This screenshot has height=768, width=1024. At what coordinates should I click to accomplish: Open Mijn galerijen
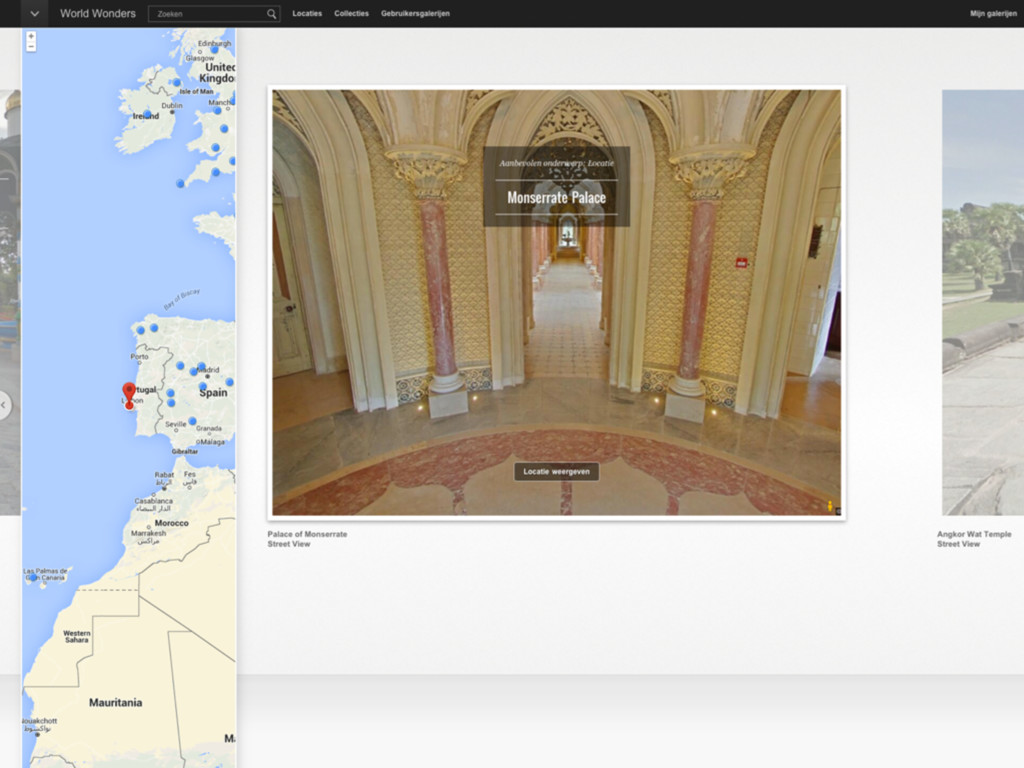point(992,14)
